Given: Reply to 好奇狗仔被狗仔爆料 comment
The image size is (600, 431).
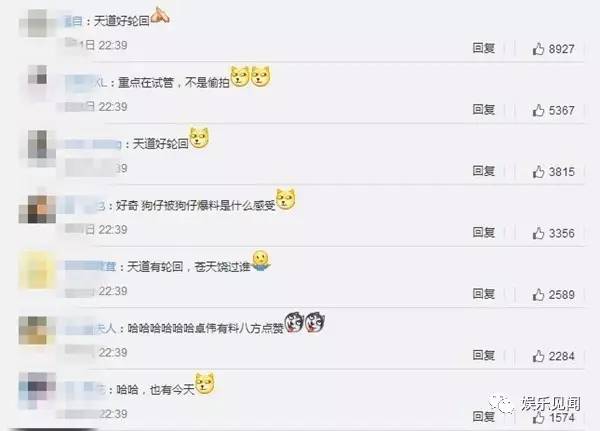Looking at the screenshot, I should [x=484, y=232].
